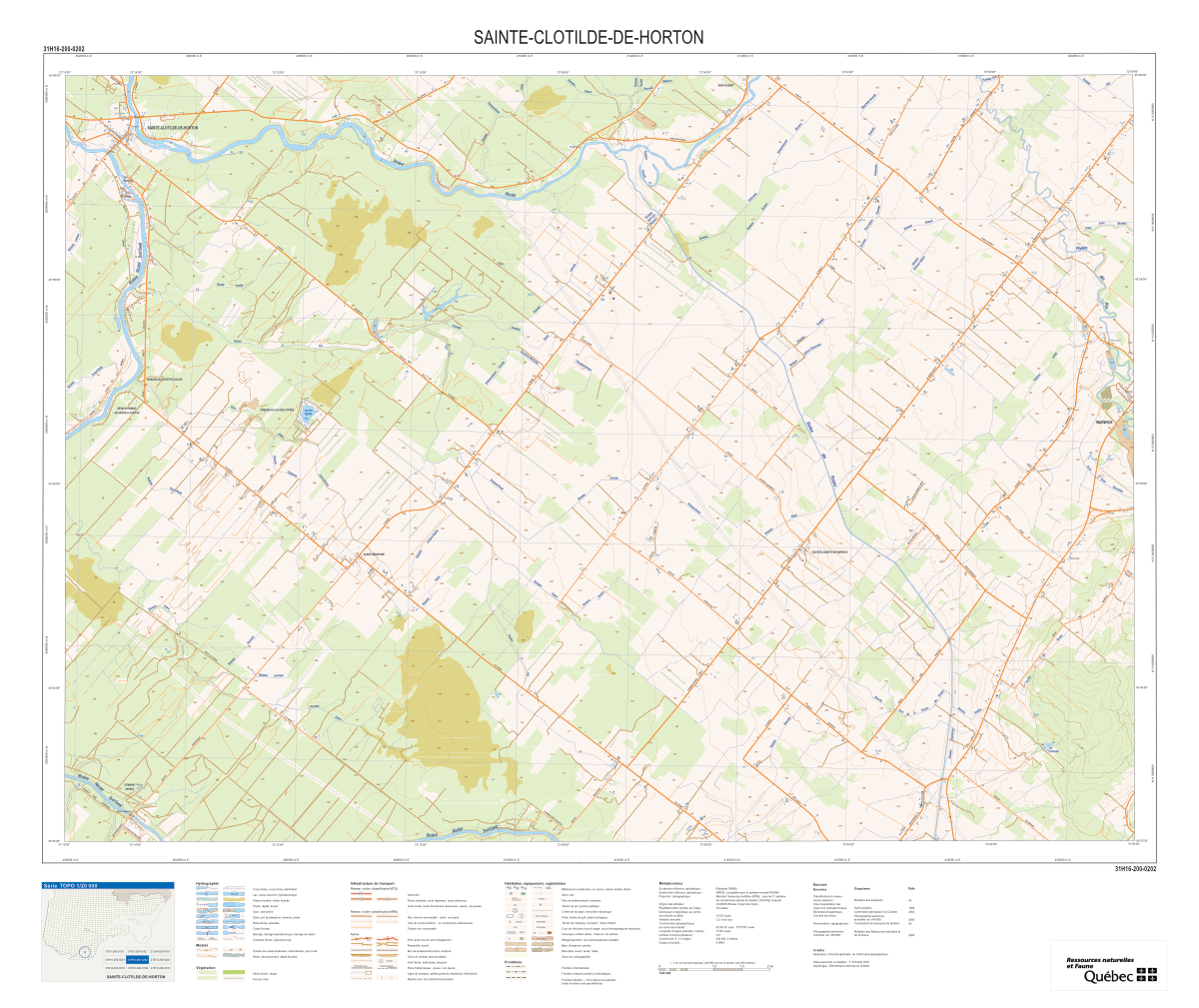This screenshot has height=1008, width=1199.
Task: Click the Sources section heading
Action: [820, 884]
